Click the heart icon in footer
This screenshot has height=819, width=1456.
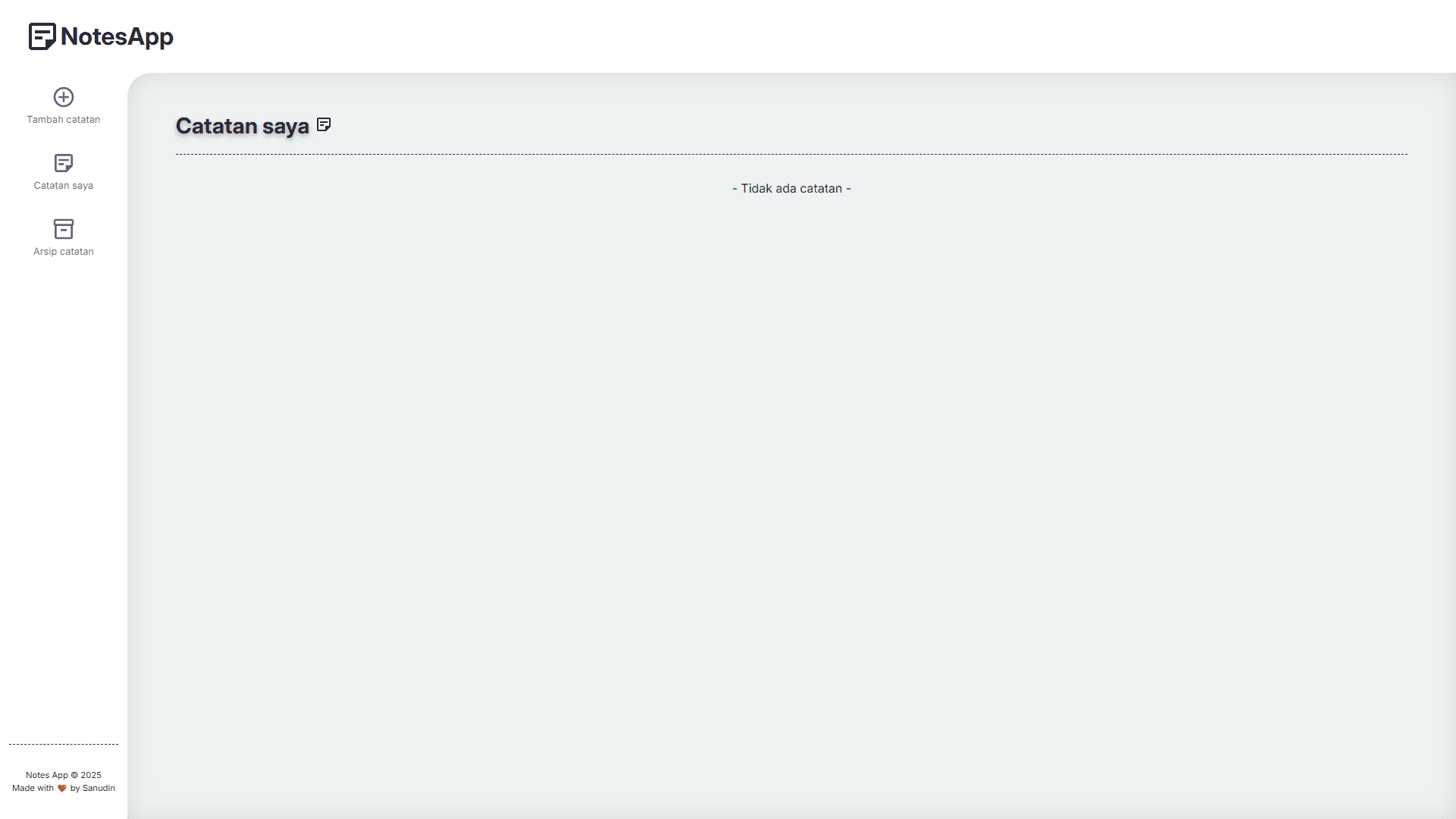(62, 789)
